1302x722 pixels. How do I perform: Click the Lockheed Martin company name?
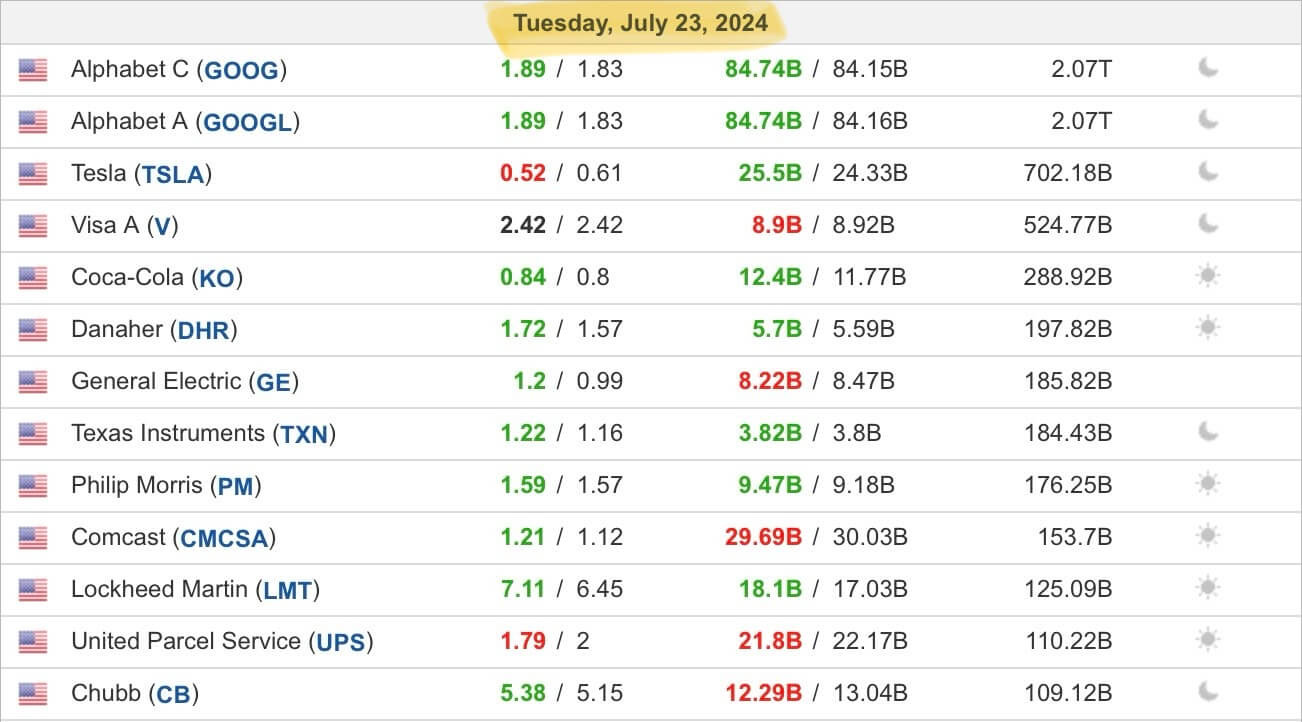point(159,589)
